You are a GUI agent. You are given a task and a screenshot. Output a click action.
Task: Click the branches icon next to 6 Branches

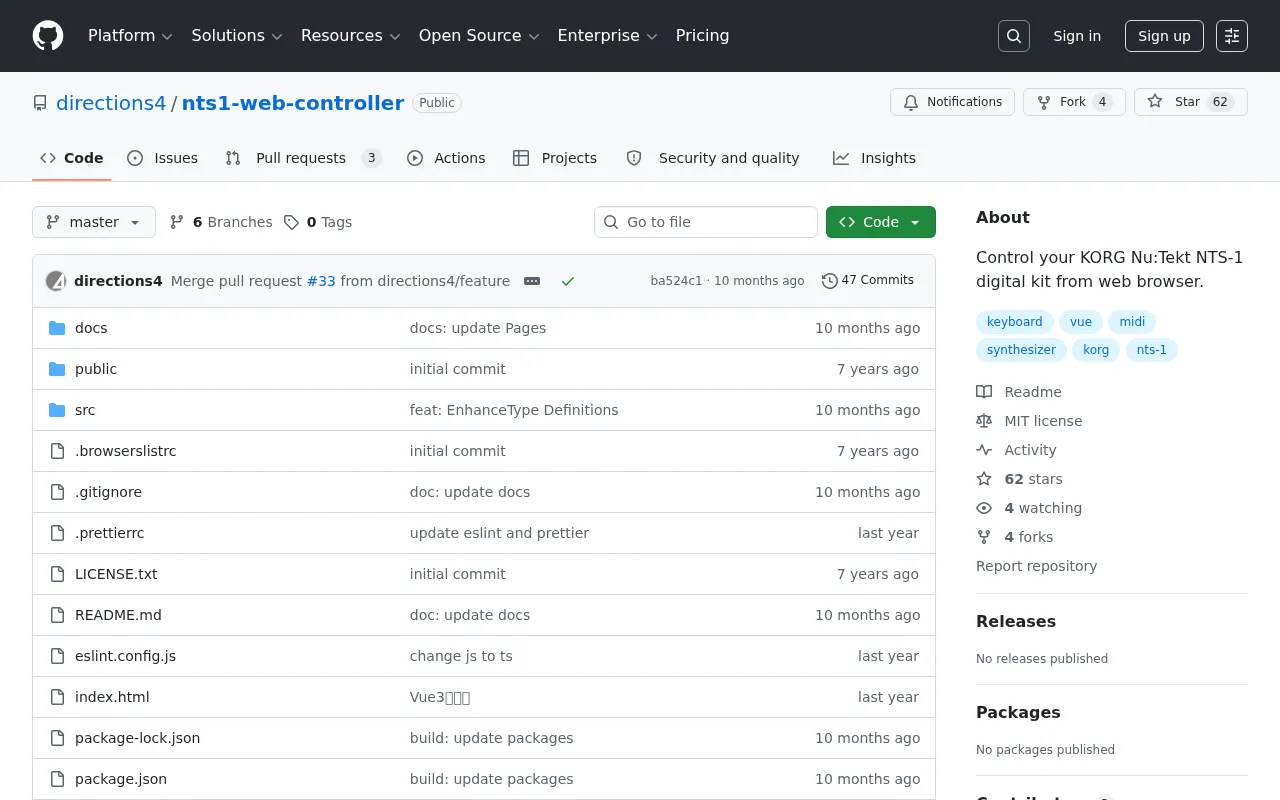[x=177, y=222]
